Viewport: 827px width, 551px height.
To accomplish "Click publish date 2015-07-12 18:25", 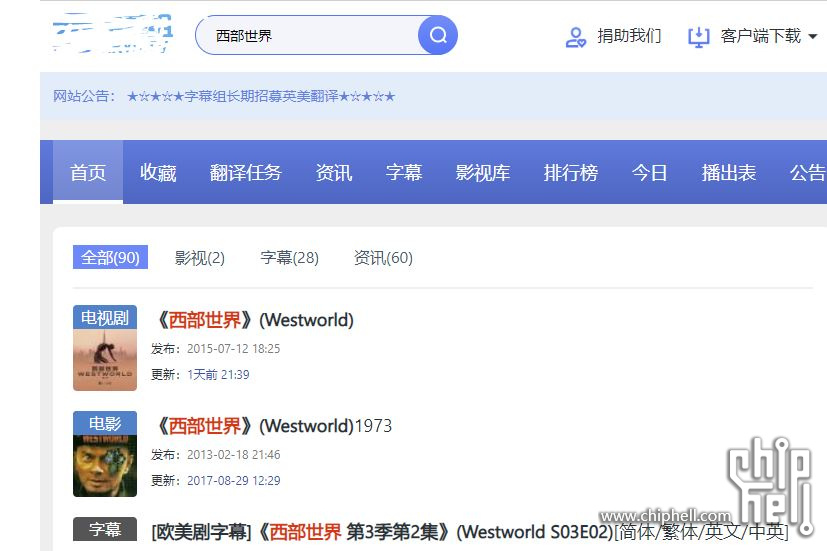I will (234, 349).
